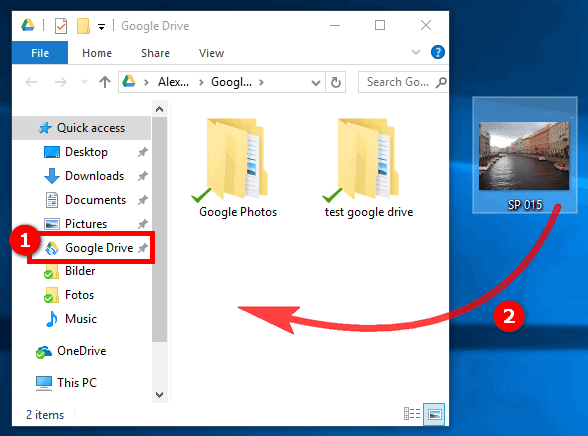Click the New folder icon in title bar

coord(83,26)
